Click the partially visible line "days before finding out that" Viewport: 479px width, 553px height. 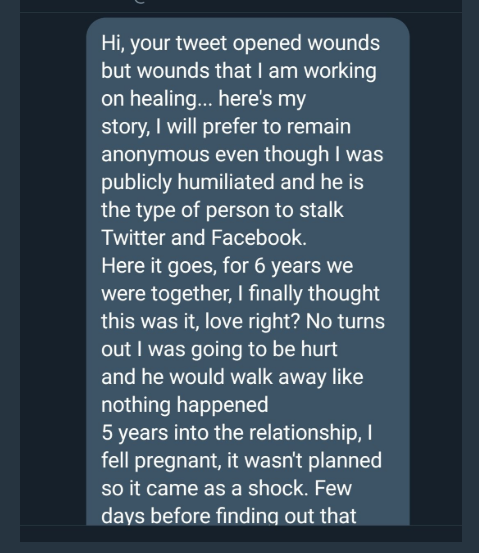click(x=229, y=516)
